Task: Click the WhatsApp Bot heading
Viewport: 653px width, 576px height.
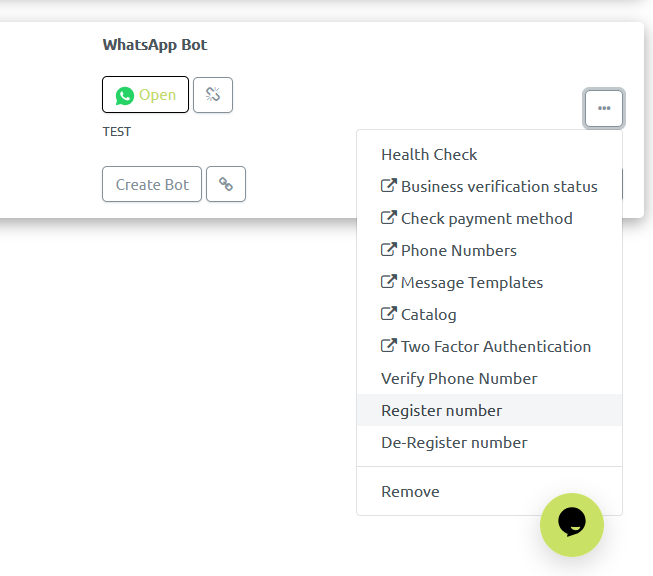Action: point(155,45)
